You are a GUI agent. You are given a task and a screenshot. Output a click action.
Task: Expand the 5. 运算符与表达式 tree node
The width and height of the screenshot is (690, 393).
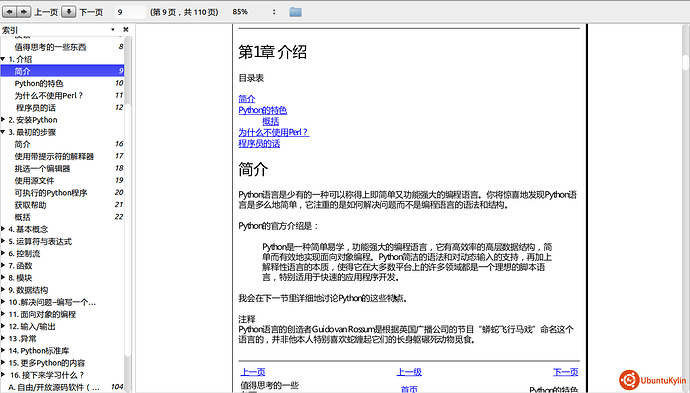(3, 241)
